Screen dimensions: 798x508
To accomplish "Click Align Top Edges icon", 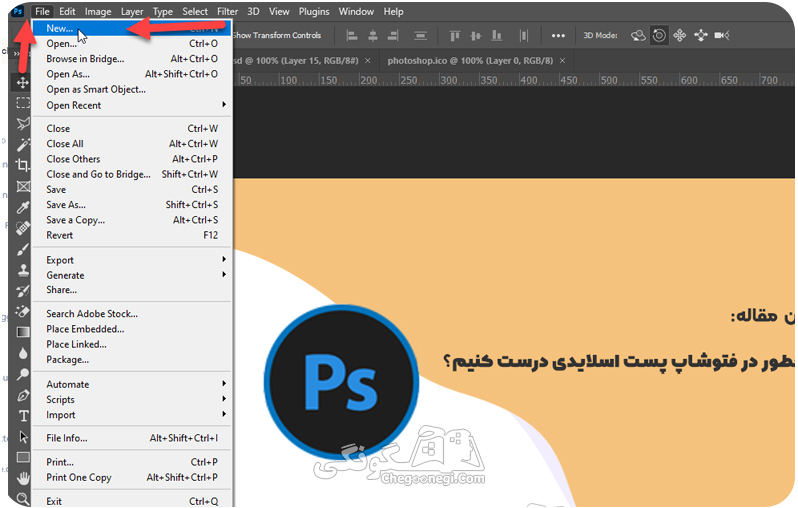I will (455, 35).
